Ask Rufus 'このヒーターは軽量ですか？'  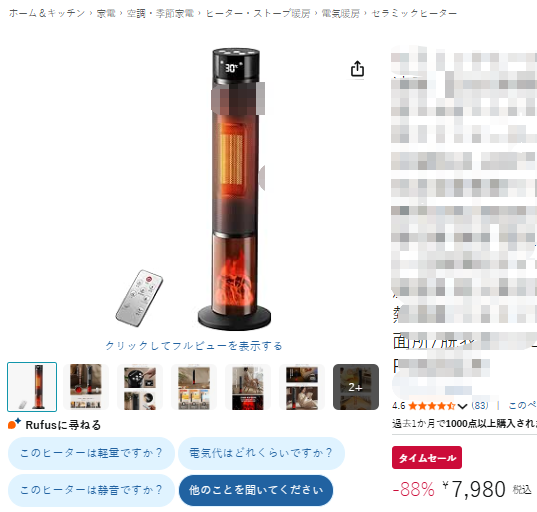(91, 453)
